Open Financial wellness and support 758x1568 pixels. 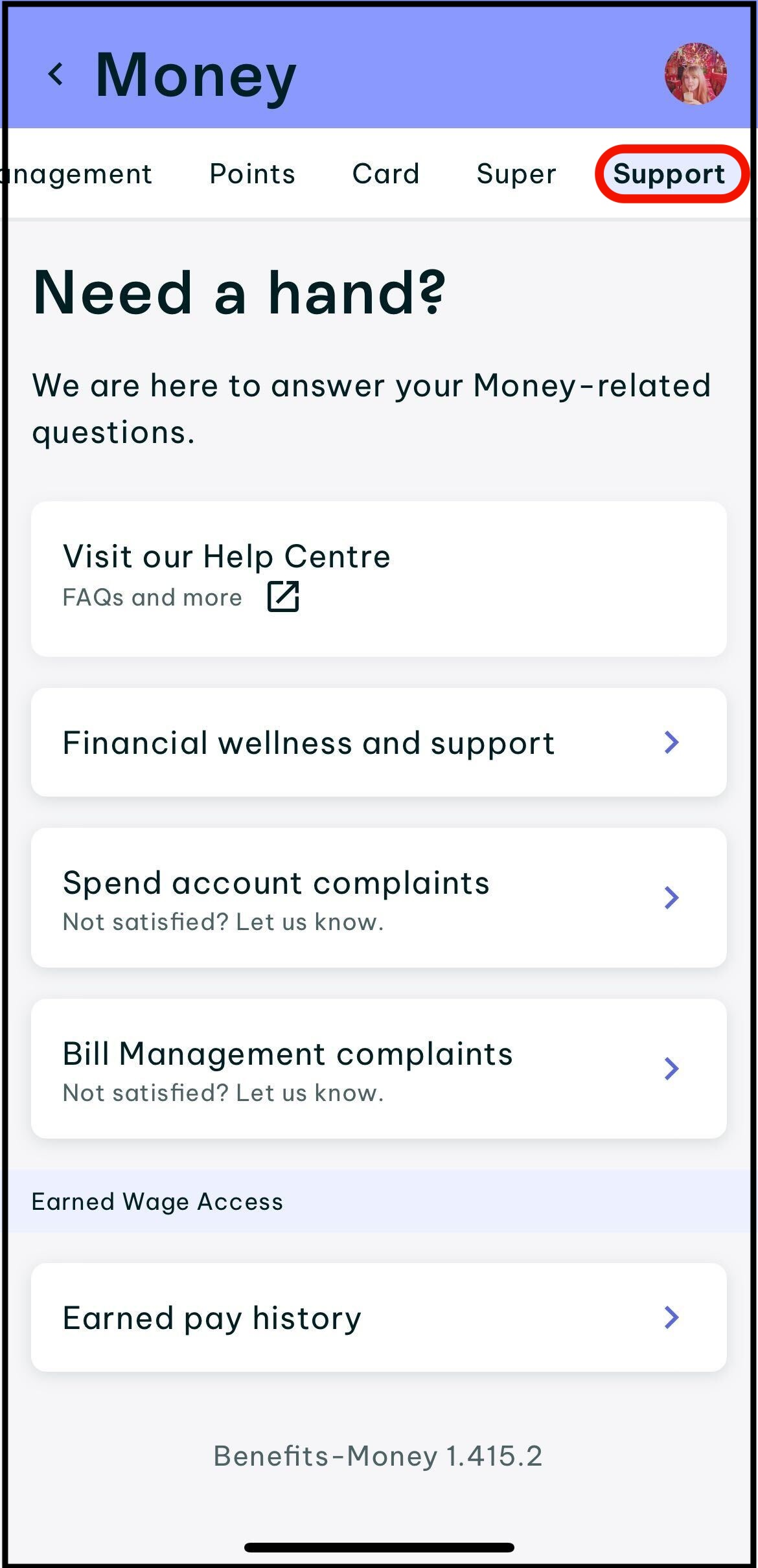pos(308,742)
